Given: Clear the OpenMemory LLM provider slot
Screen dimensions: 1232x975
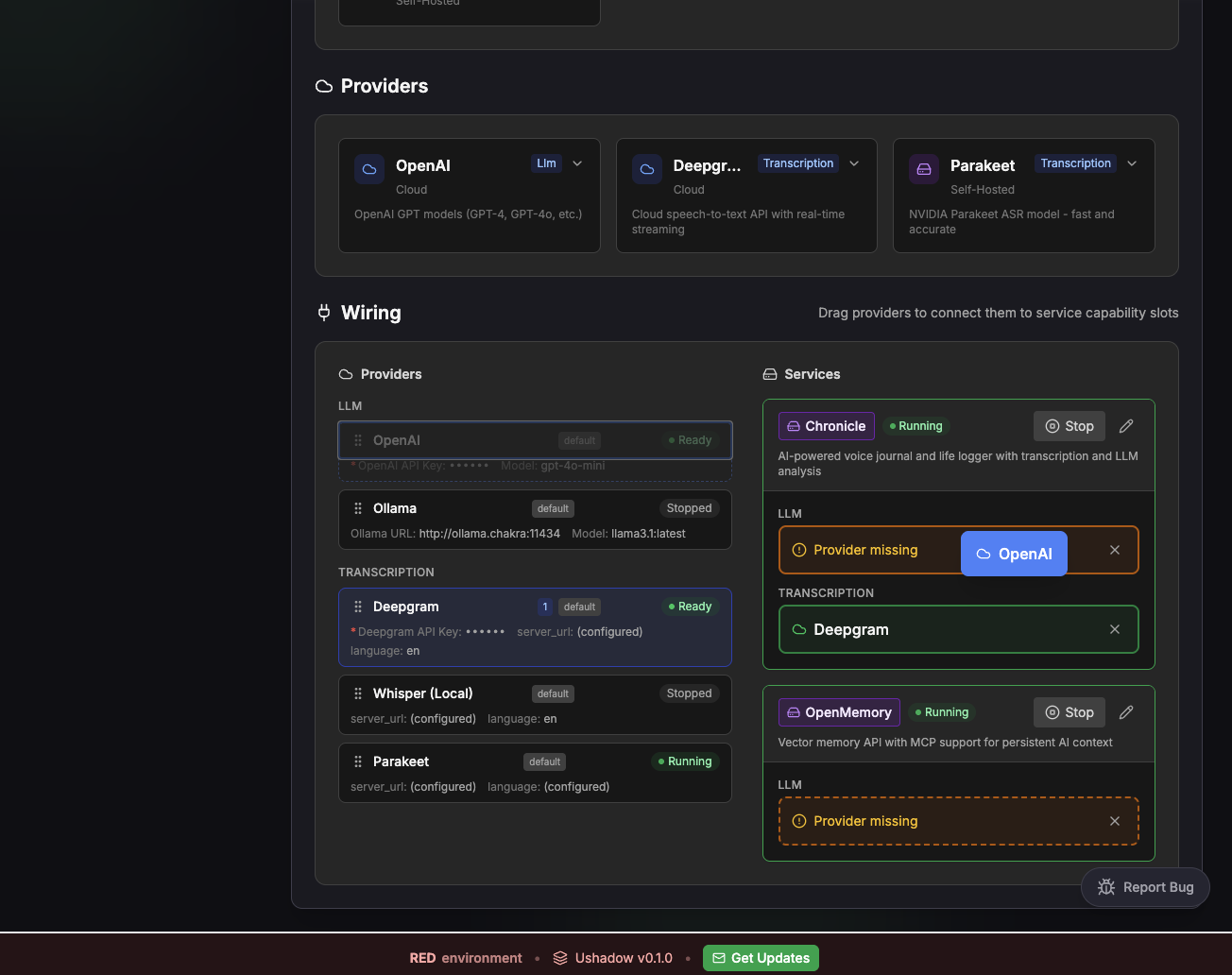Looking at the screenshot, I should click(1115, 821).
